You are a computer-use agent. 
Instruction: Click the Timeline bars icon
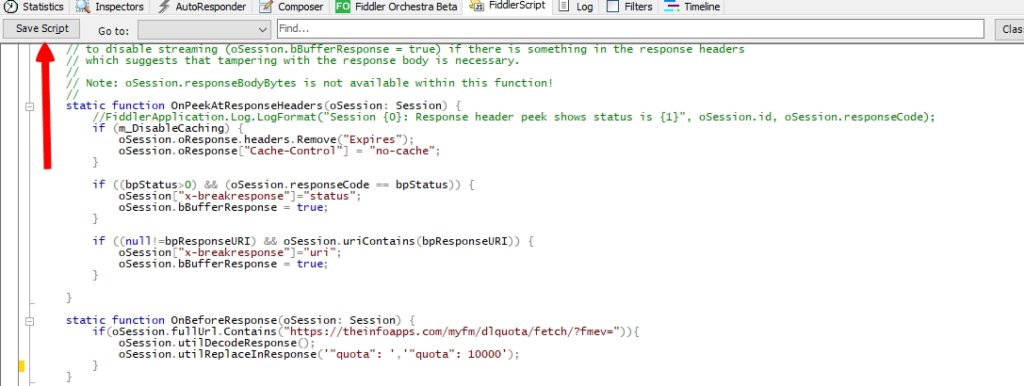click(x=671, y=7)
